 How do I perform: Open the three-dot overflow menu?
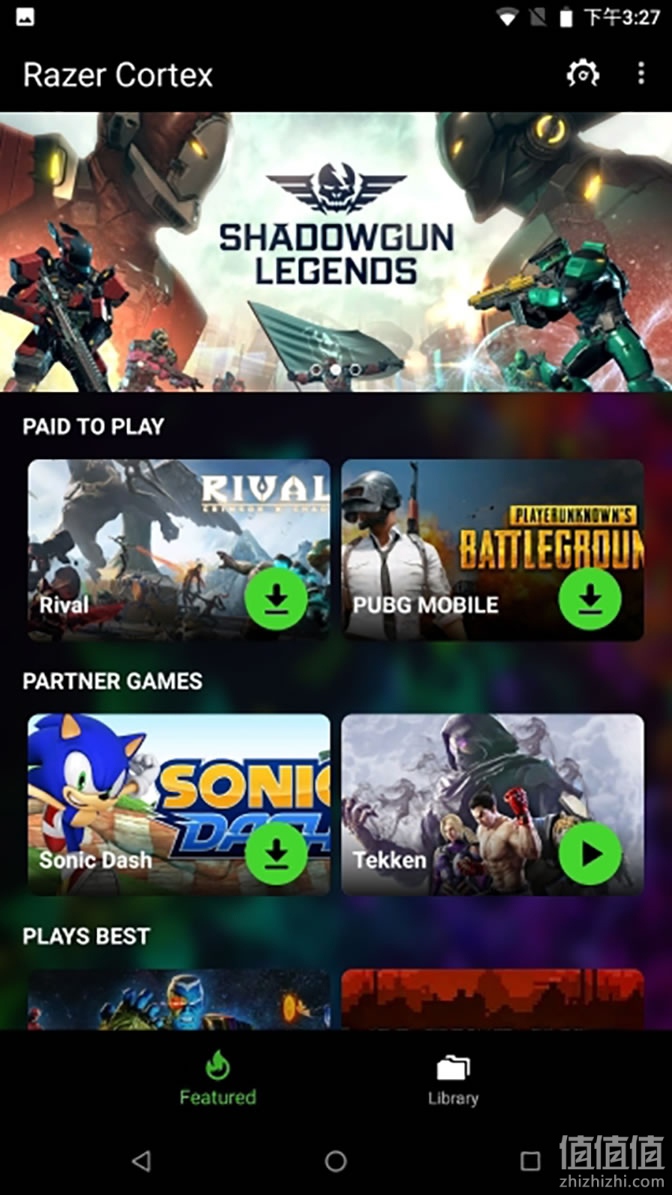pyautogui.click(x=641, y=74)
